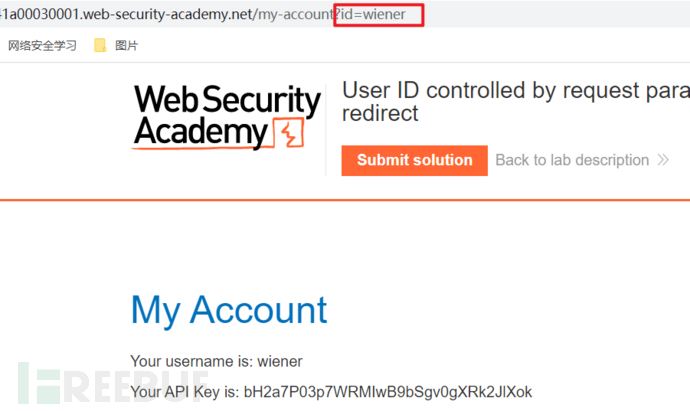This screenshot has height=411, width=690.
Task: Click the word 'redirect' in the lab title
Action: [x=380, y=113]
